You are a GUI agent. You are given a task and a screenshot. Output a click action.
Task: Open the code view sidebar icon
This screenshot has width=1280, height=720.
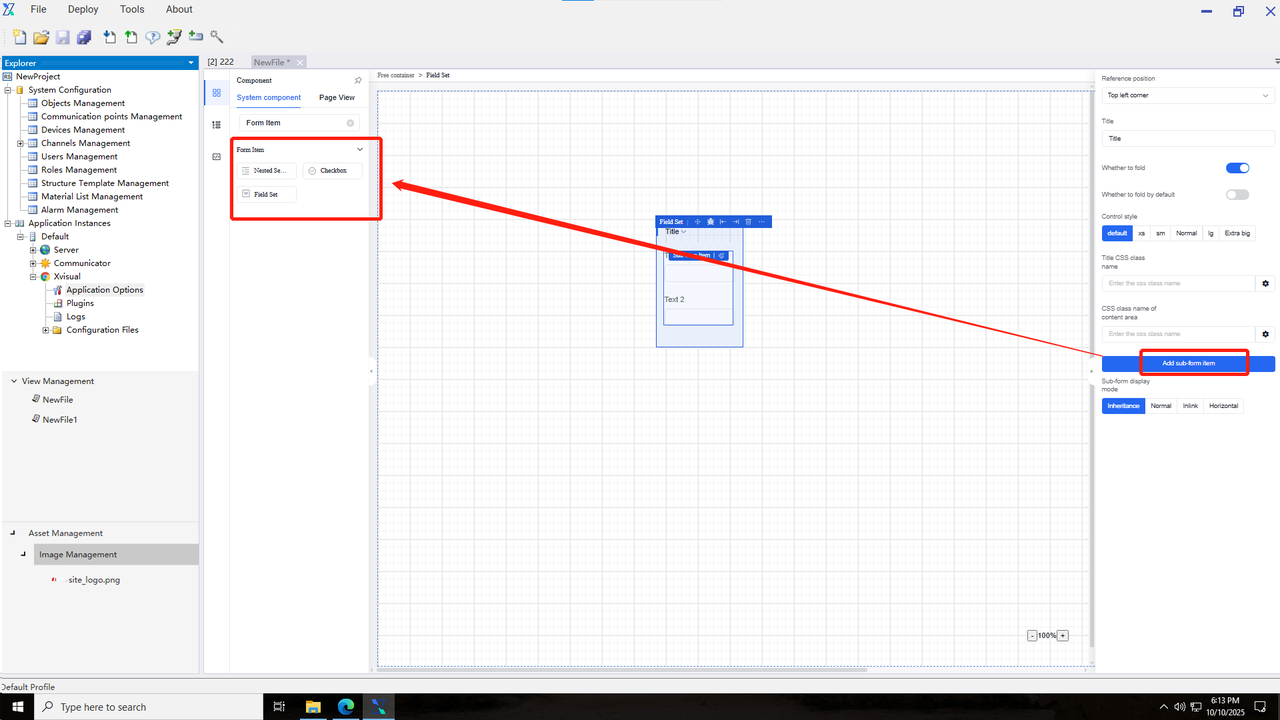pyautogui.click(x=217, y=157)
